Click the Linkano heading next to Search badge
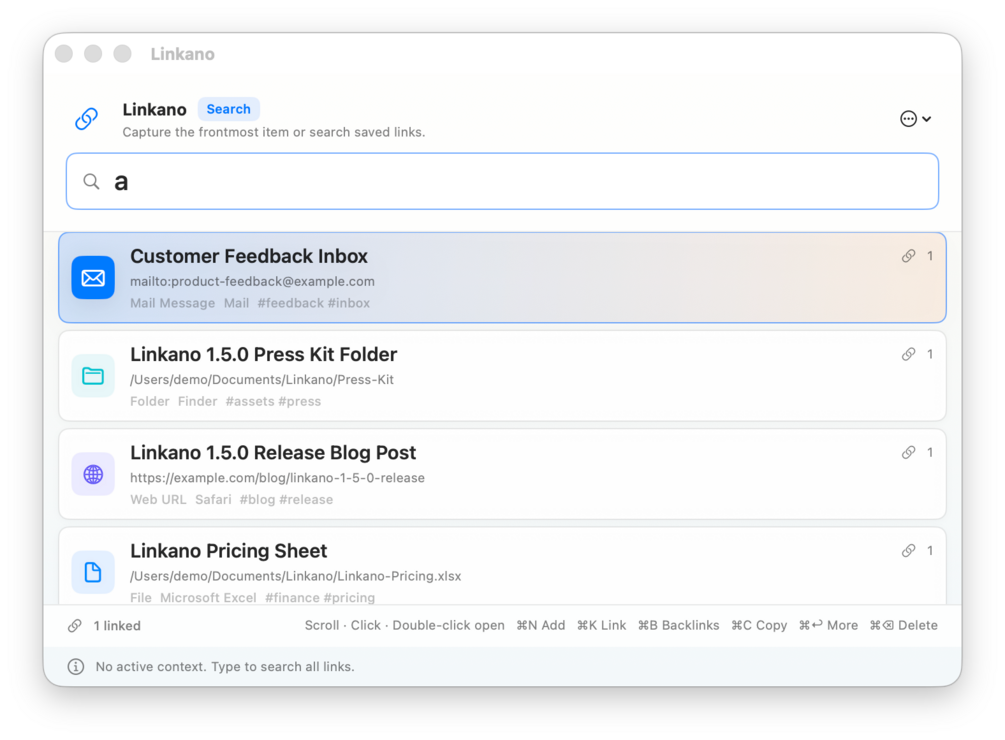The height and width of the screenshot is (740, 1005). pyautogui.click(x=154, y=110)
